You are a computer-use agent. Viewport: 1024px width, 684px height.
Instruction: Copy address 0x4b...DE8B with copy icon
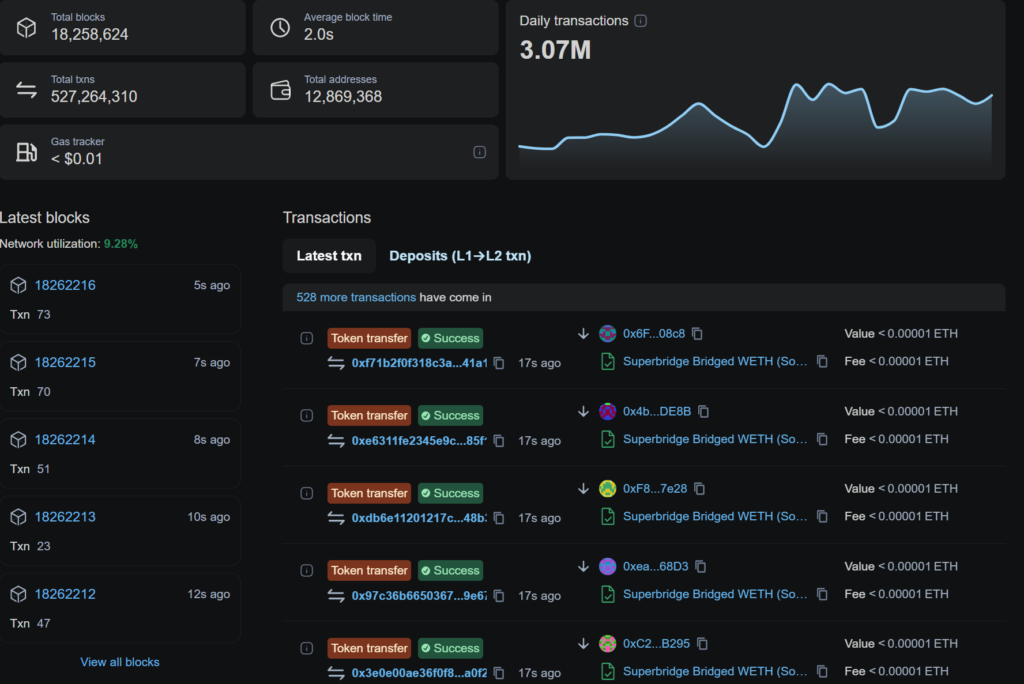coord(704,411)
